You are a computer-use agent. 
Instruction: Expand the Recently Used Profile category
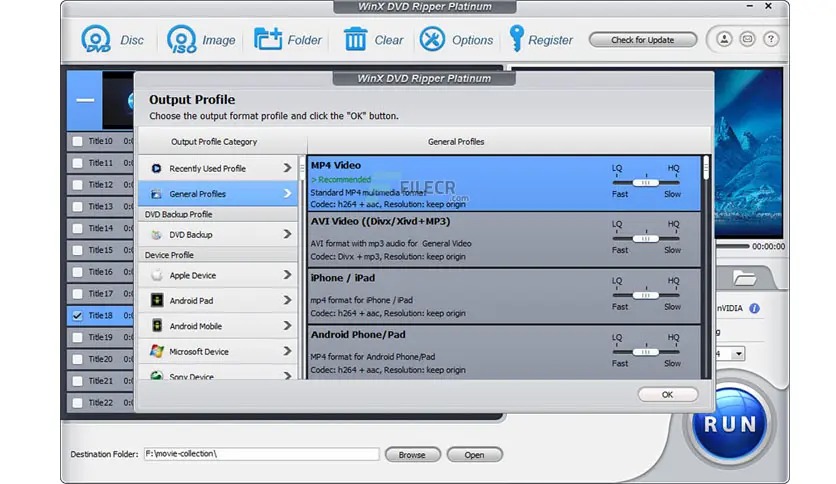218,168
